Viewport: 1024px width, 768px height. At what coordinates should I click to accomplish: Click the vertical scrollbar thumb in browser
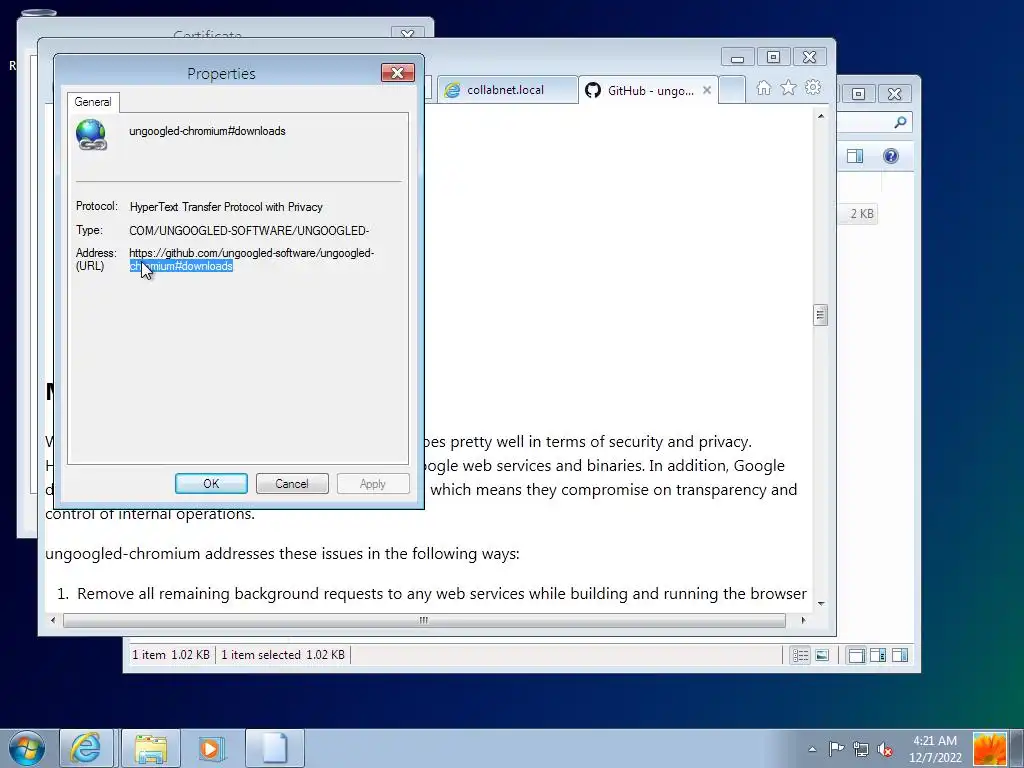click(821, 315)
